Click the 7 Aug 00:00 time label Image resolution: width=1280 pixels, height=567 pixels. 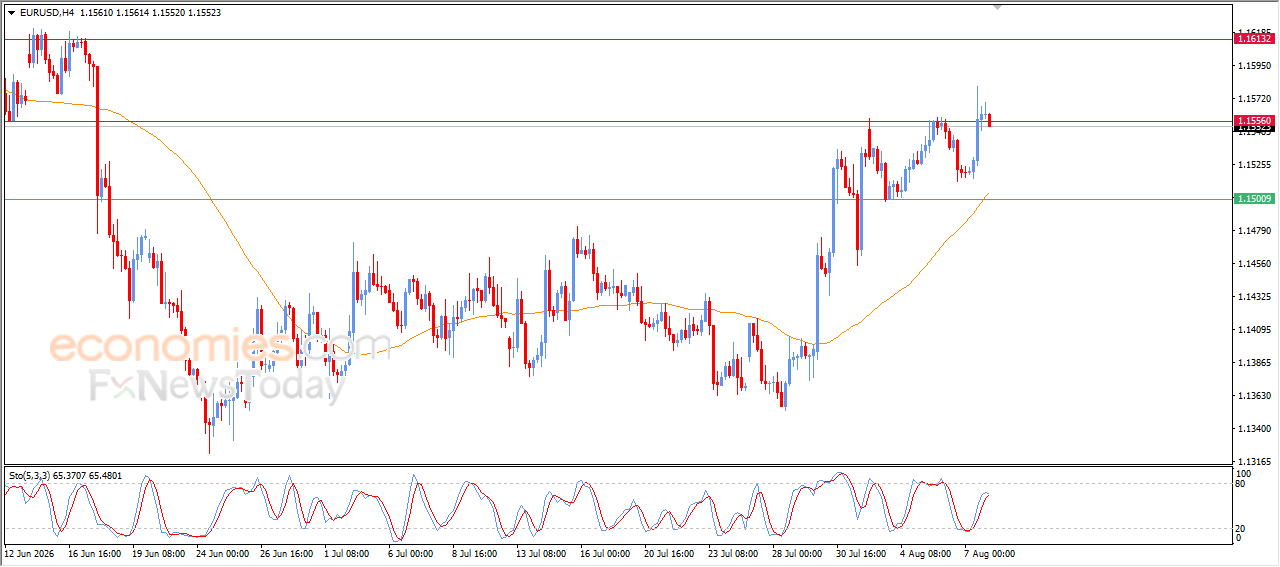click(989, 552)
